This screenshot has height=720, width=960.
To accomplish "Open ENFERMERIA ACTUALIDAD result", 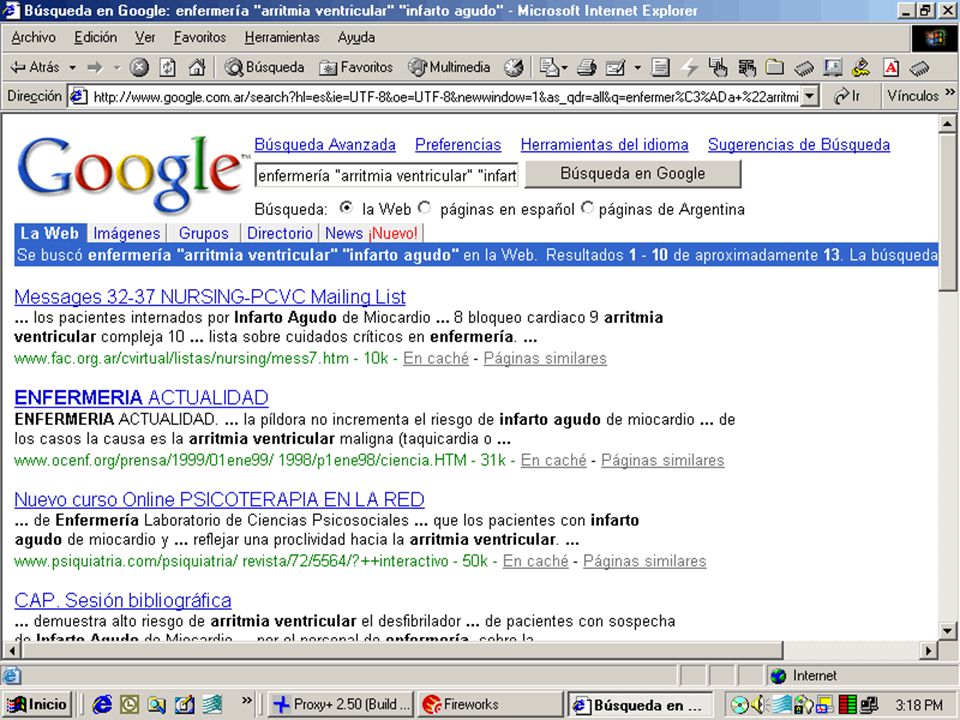I will pos(141,398).
